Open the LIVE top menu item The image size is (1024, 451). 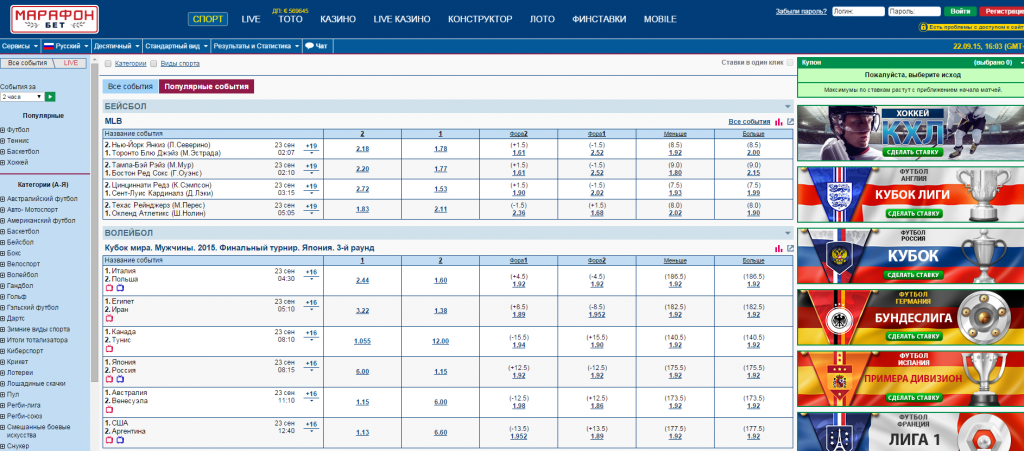coord(251,19)
